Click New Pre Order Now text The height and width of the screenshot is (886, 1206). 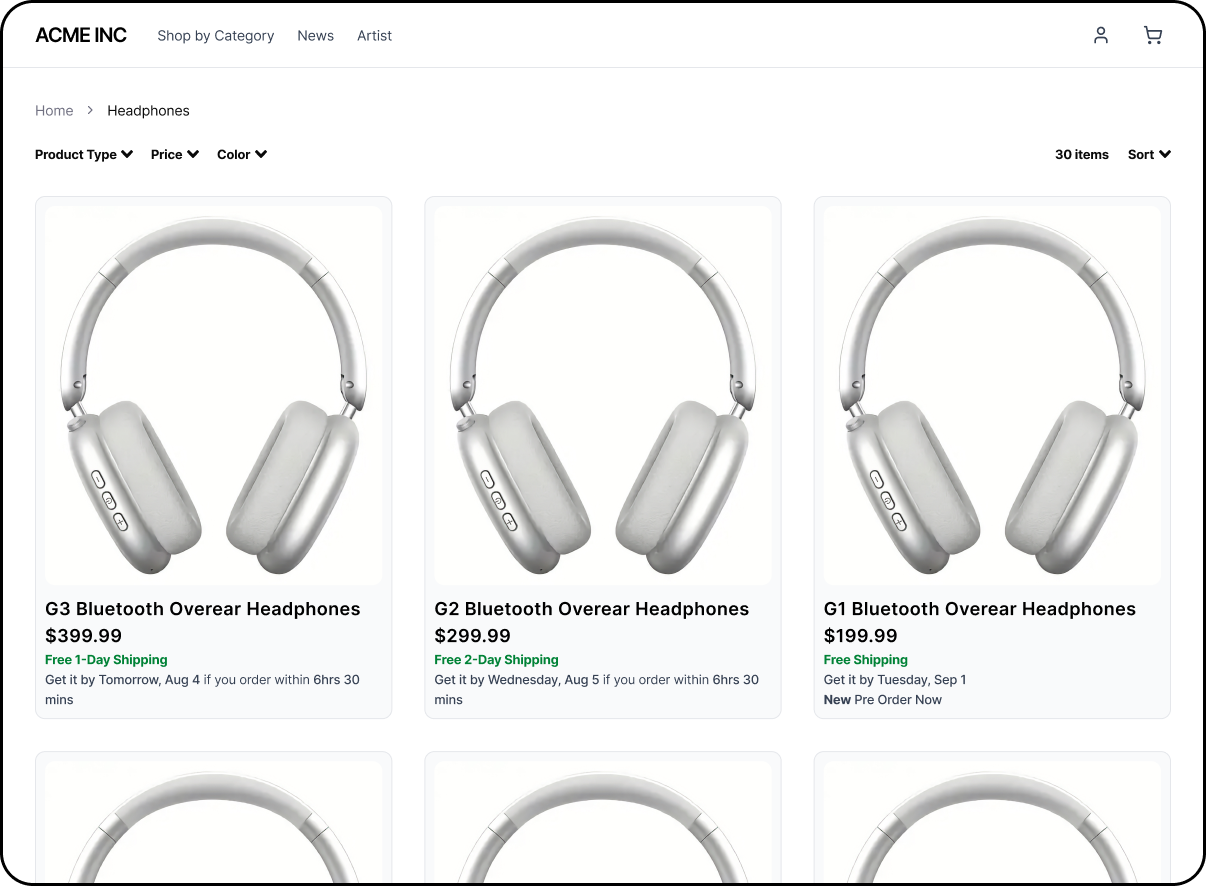tap(883, 700)
